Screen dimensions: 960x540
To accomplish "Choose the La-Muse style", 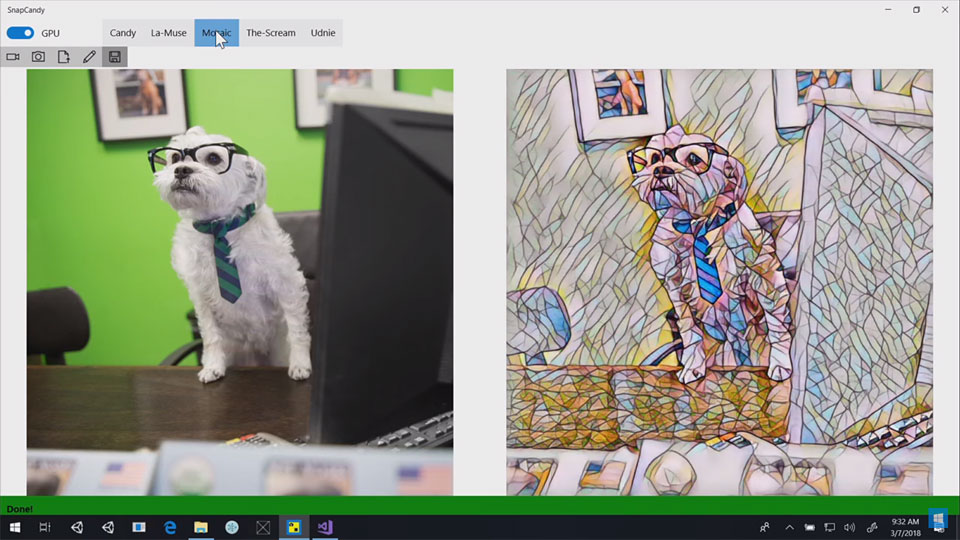I will tap(168, 33).
